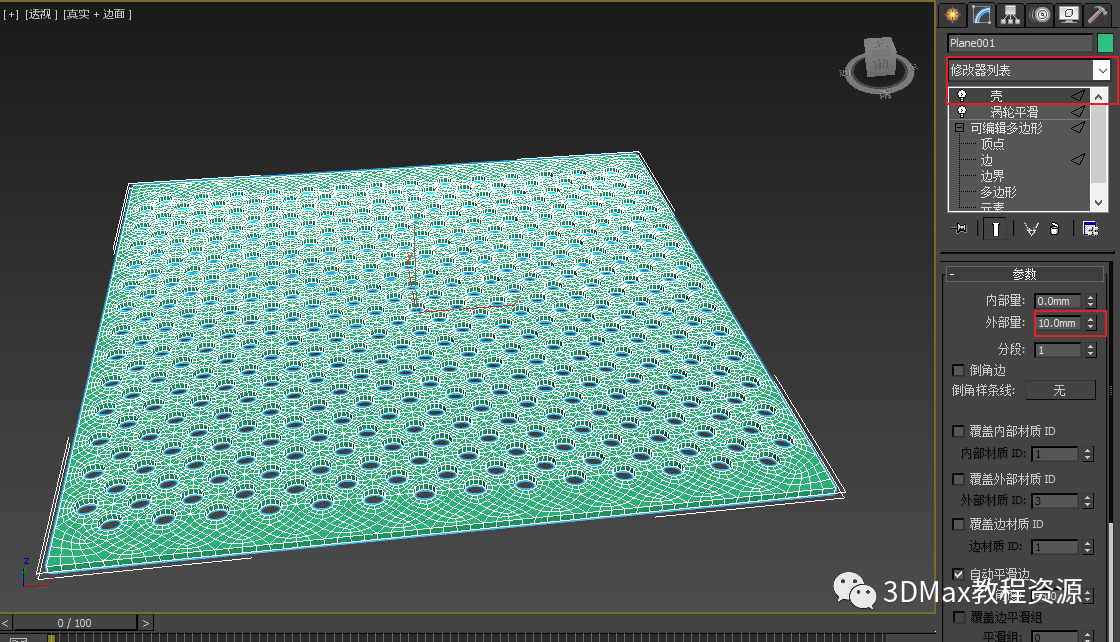Viewport: 1120px width, 642px height.
Task: Click the 倒角样条线 无 button
Action: click(x=1060, y=390)
